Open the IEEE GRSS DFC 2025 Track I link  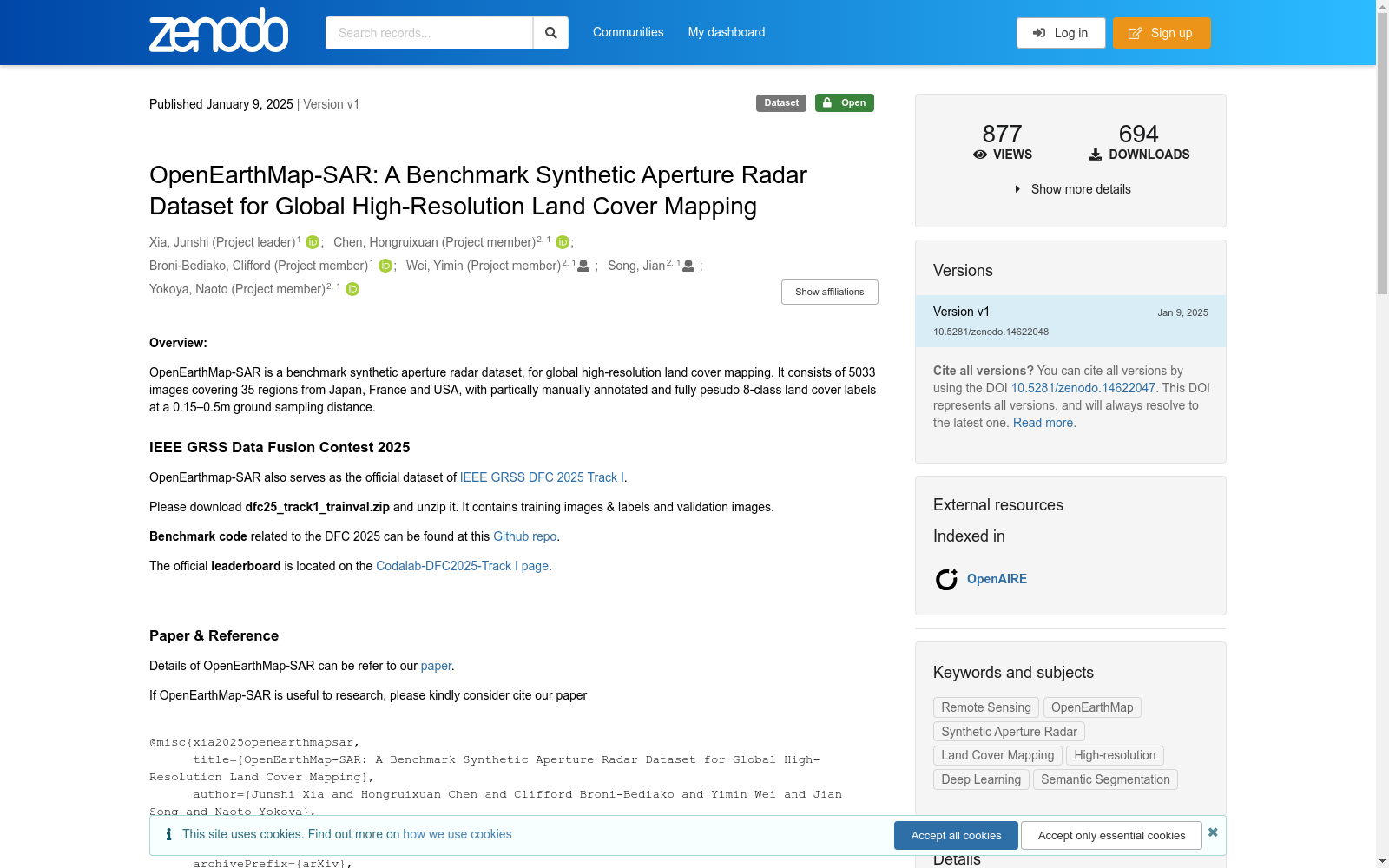point(542,477)
